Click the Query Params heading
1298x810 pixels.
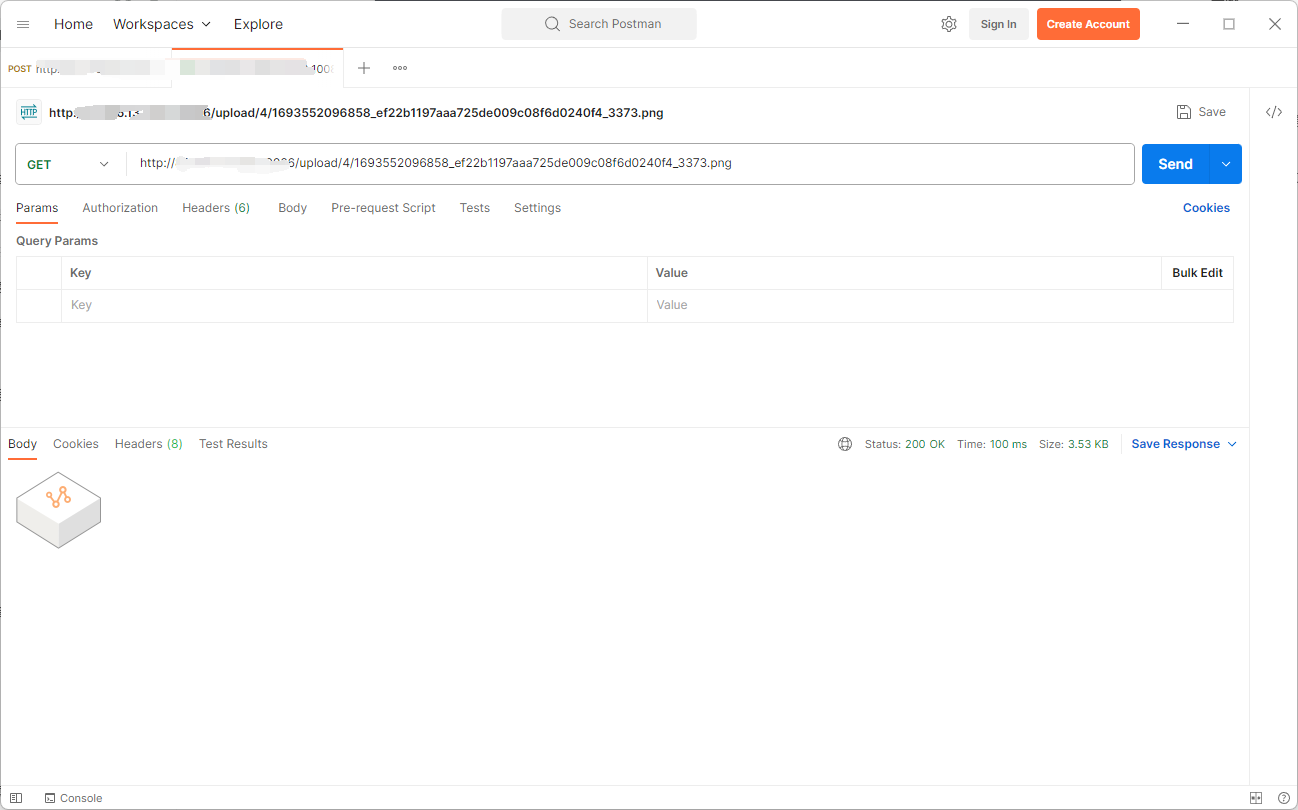pyautogui.click(x=57, y=241)
